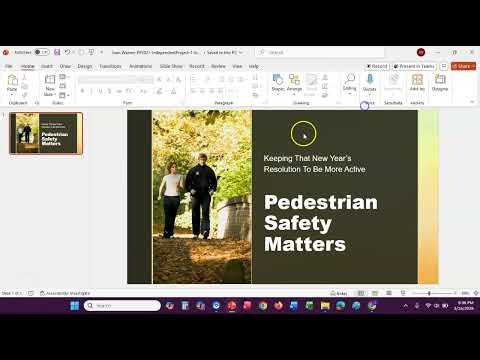Open the Help ribbon tab

pyautogui.click(x=253, y=66)
